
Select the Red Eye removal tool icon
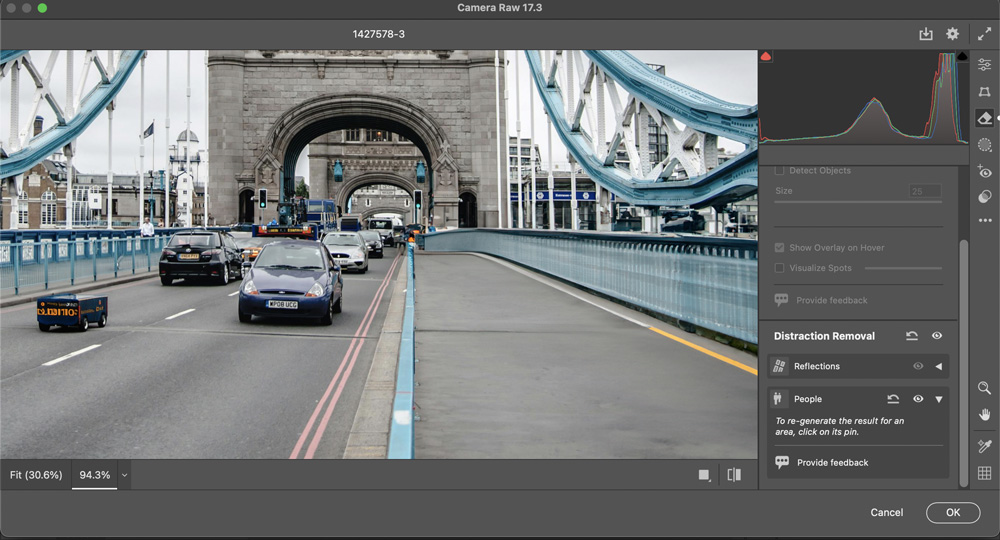coord(984,171)
